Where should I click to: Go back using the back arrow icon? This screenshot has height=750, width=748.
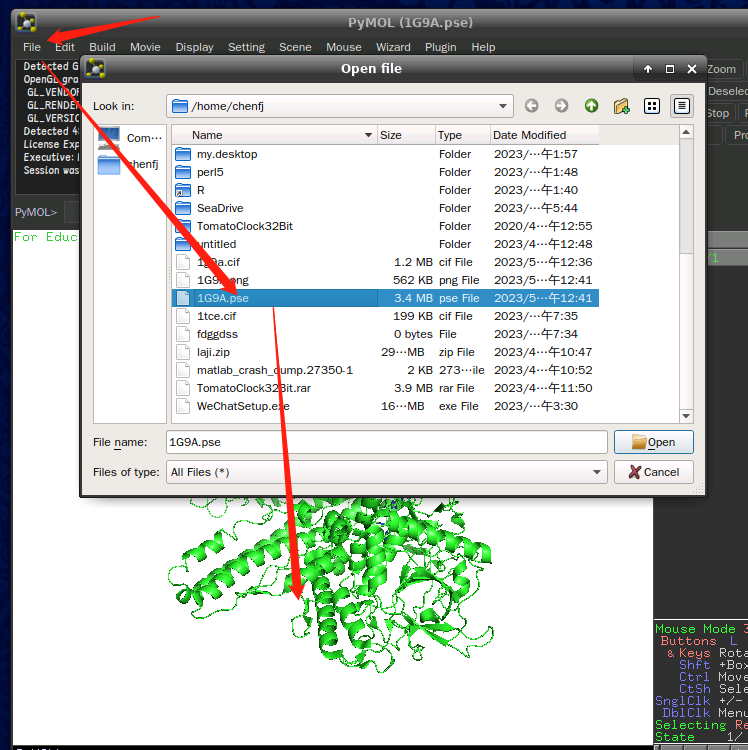pyautogui.click(x=531, y=106)
